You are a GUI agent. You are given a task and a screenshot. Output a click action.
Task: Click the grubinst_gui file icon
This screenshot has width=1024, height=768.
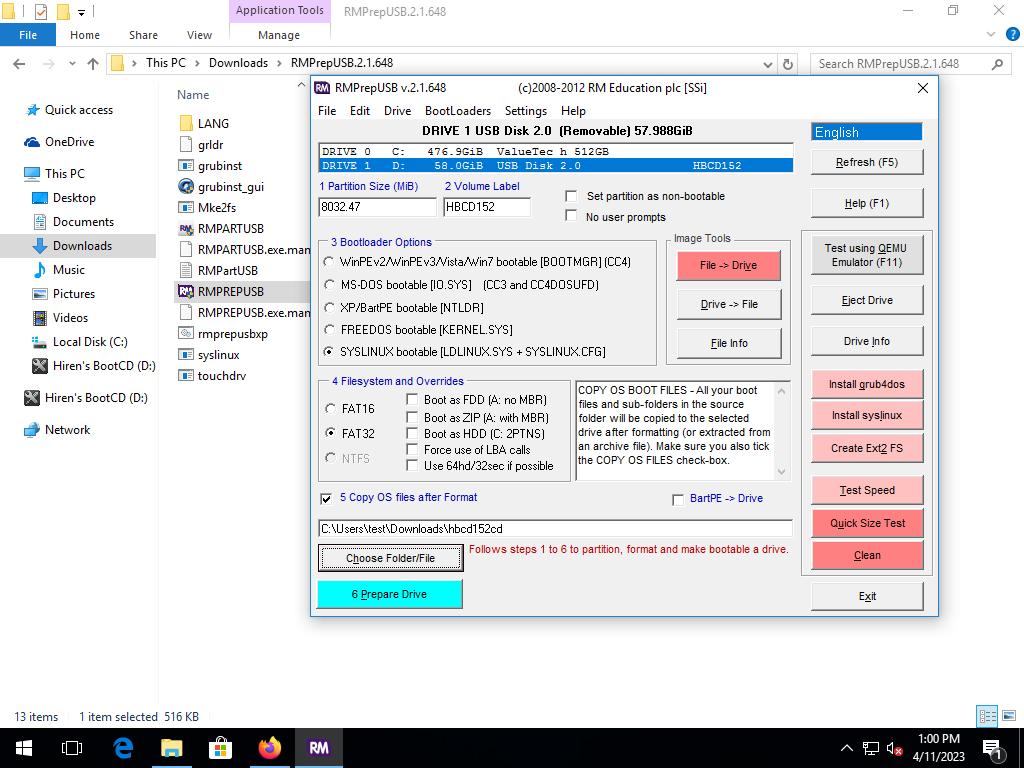[x=186, y=187]
